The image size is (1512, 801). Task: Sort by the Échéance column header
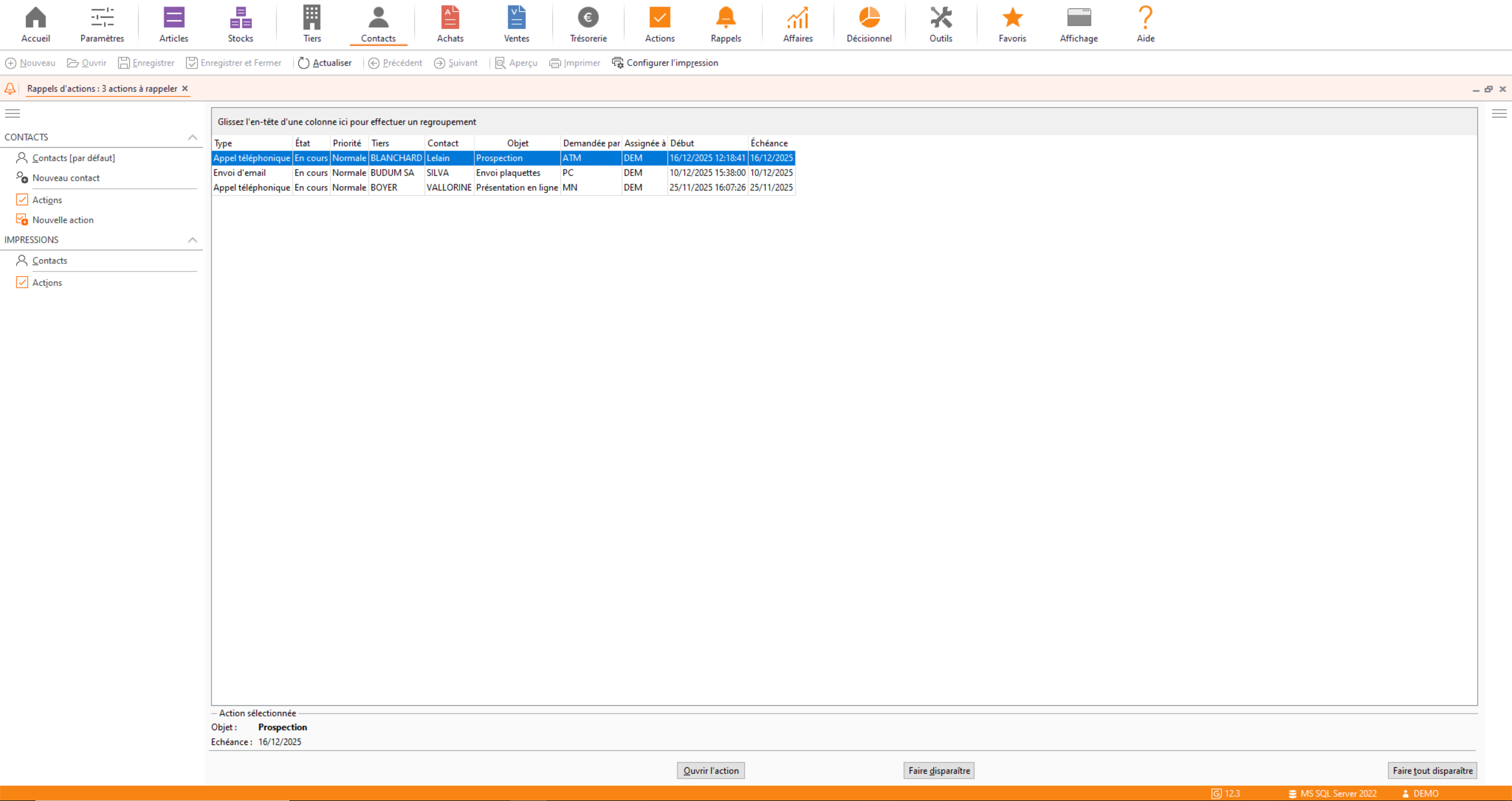tap(769, 143)
